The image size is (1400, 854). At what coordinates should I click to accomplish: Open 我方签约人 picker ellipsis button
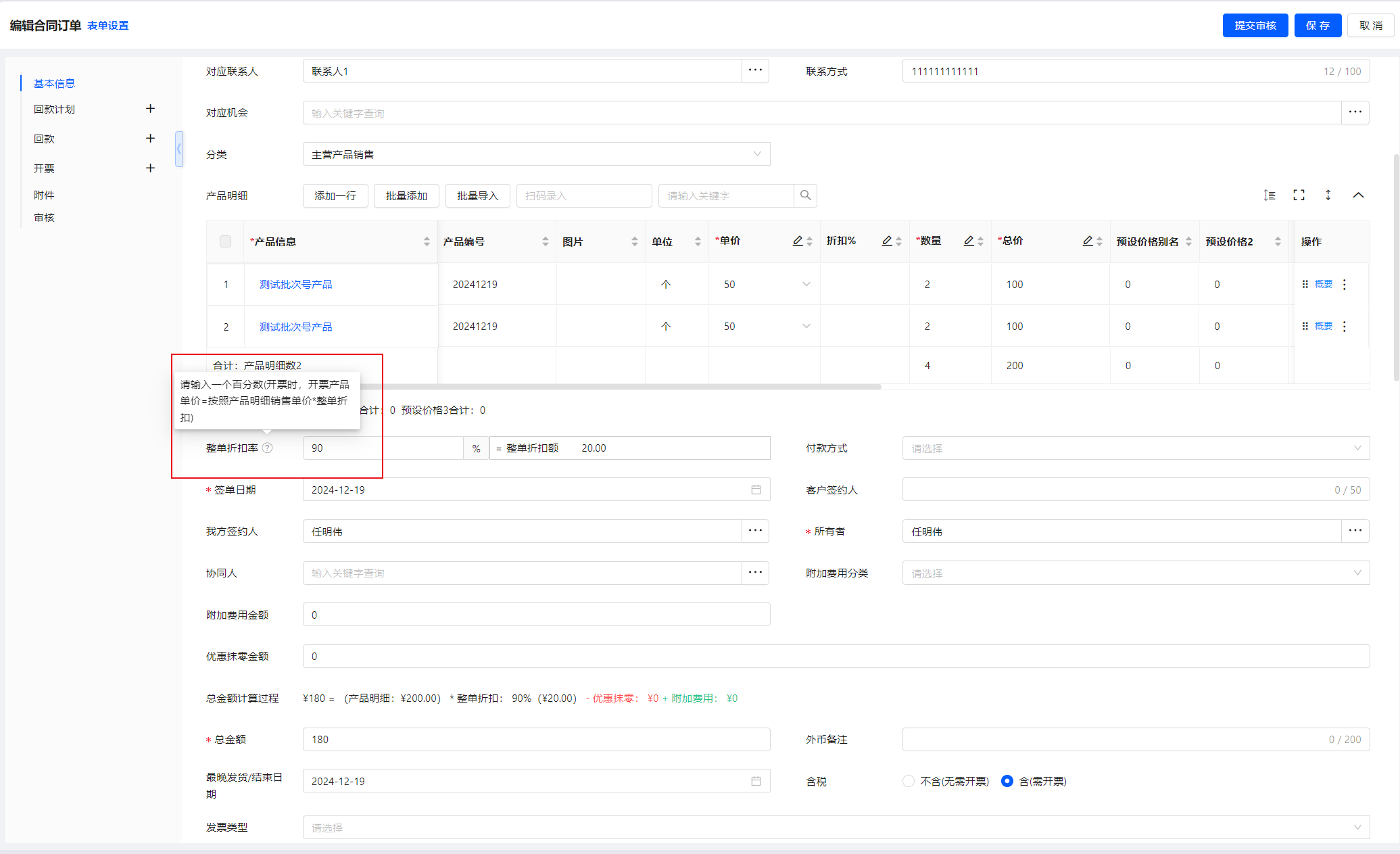(755, 531)
